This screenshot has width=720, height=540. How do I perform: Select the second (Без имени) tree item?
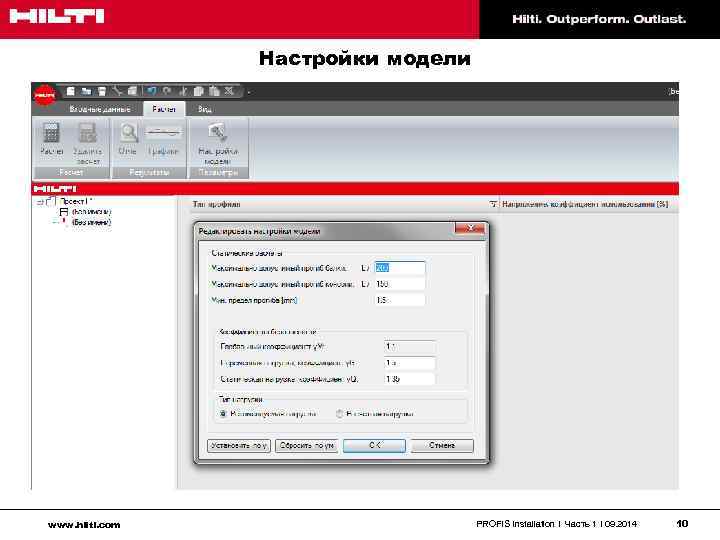click(91, 222)
